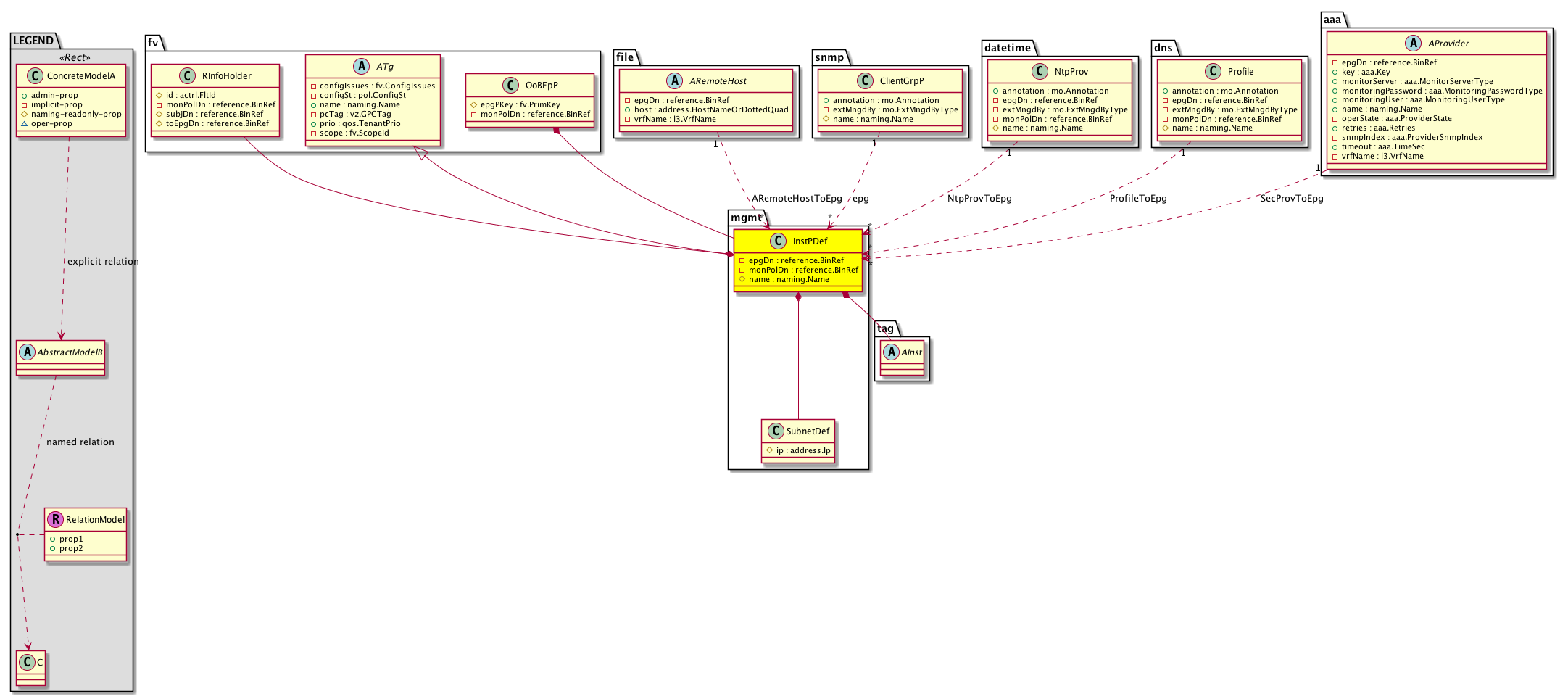Click the A abstract icon beside ATg
This screenshot has height=699, width=1568.
tap(360, 66)
